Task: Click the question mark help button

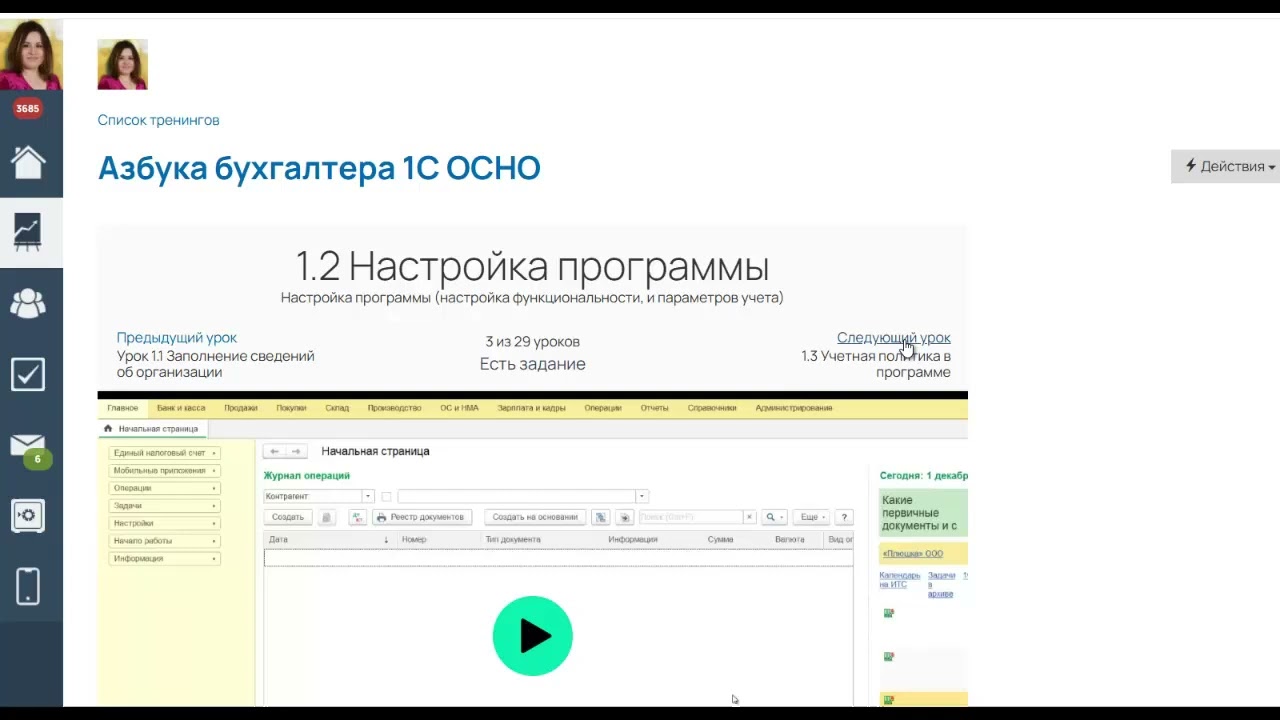Action: pos(845,517)
